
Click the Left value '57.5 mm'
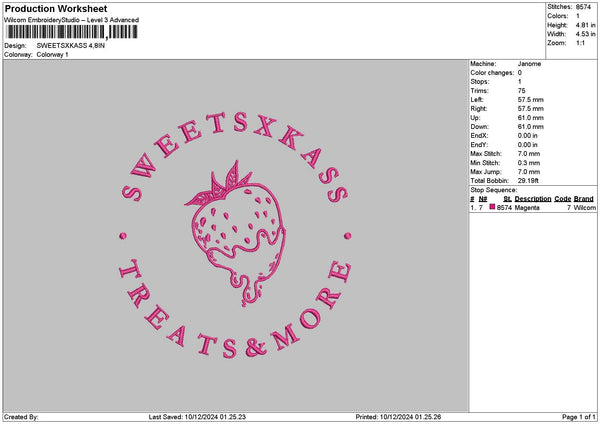point(530,100)
